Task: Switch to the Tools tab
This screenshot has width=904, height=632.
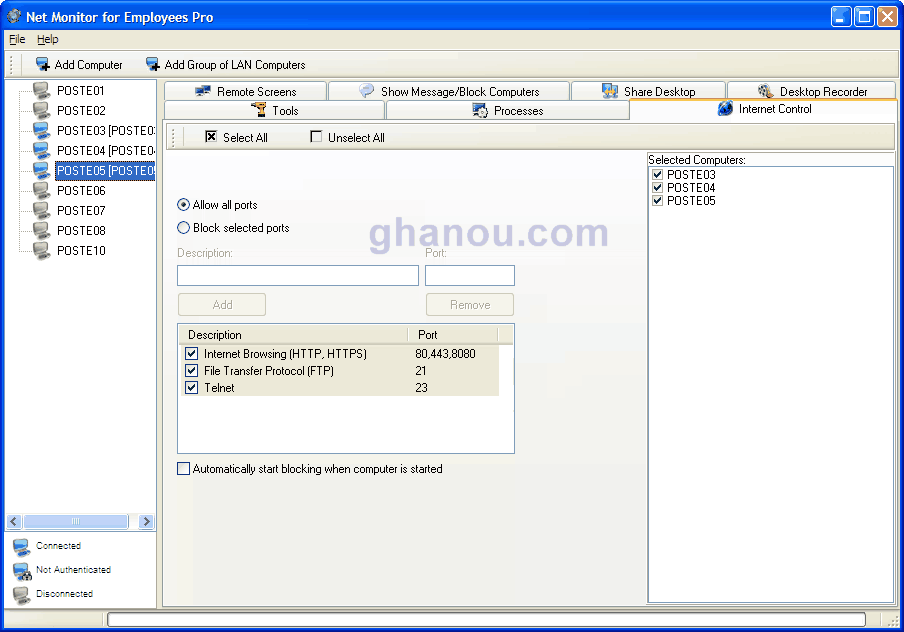Action: click(x=274, y=110)
